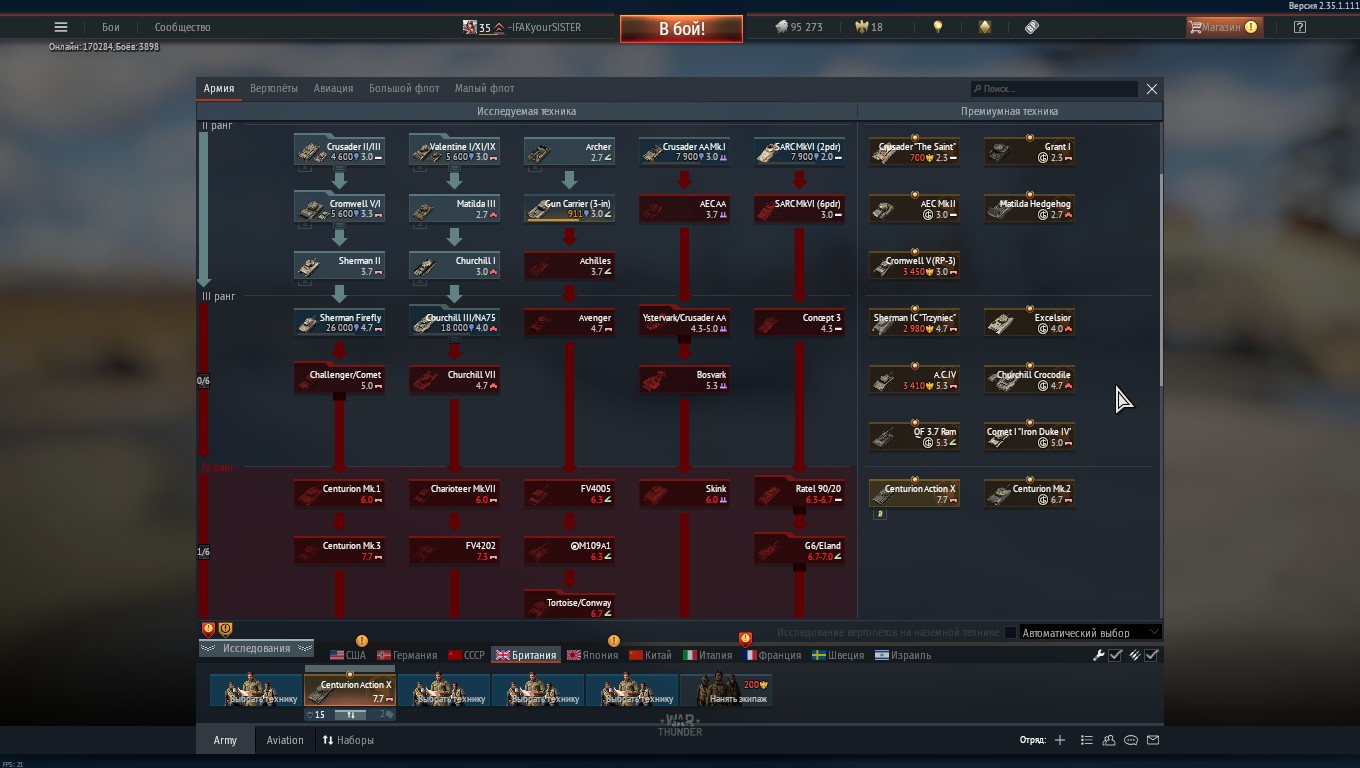Select the Valentine I/XI/IX group
This screenshot has width=1360, height=768.
pos(455,152)
